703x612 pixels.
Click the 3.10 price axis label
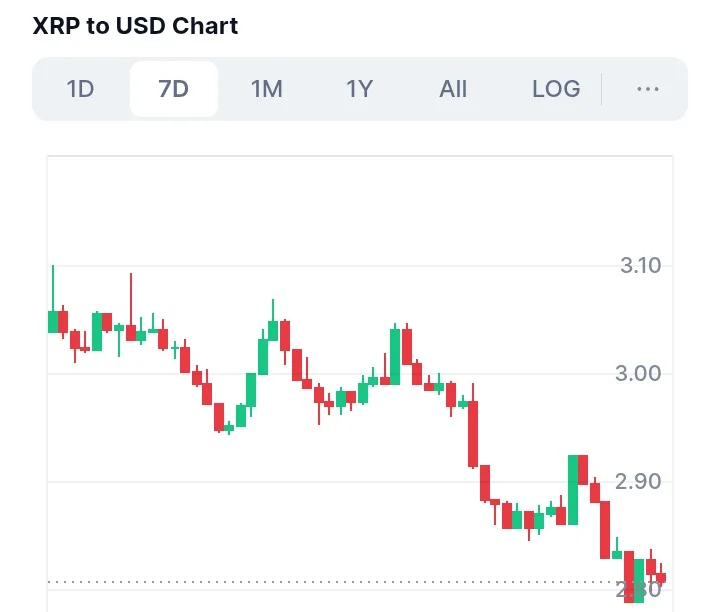coord(640,265)
